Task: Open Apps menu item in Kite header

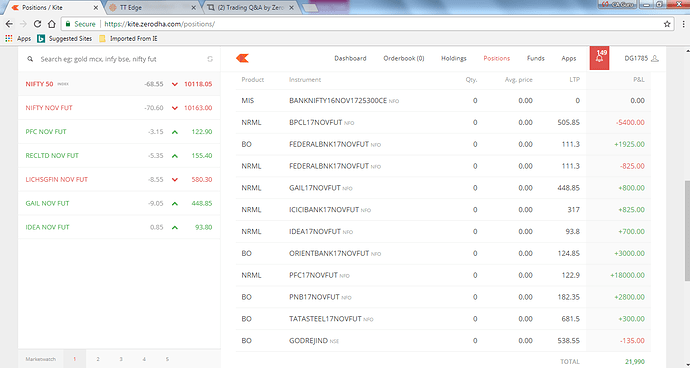Action: 569,58
